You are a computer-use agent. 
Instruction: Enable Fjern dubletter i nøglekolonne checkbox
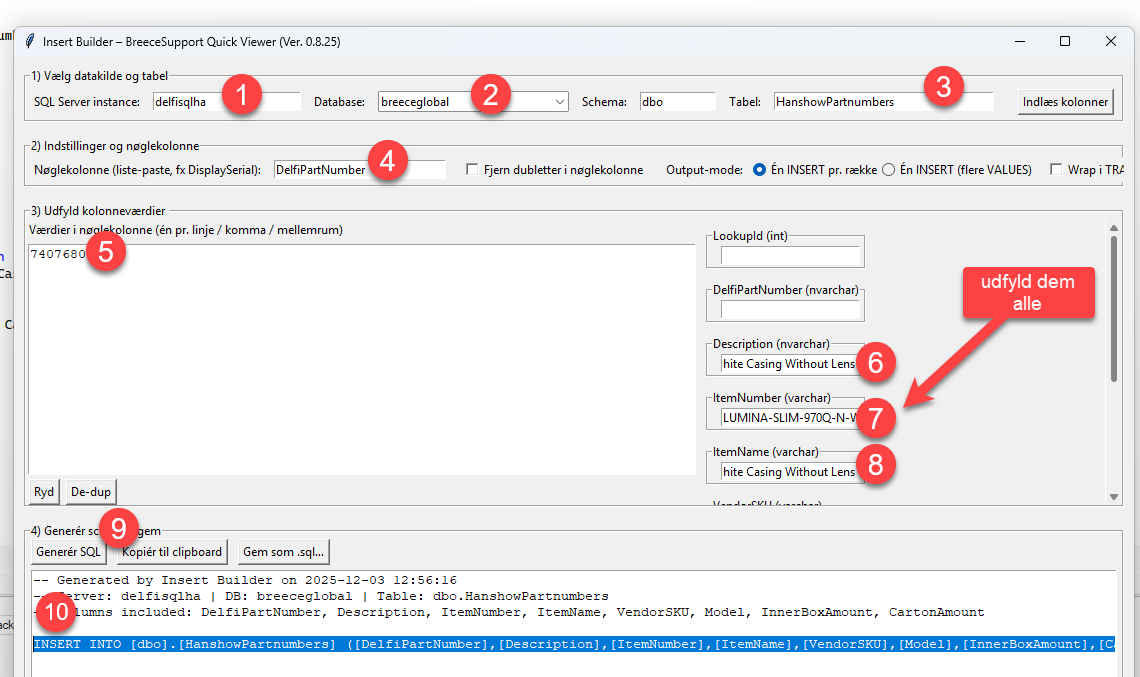(x=472, y=169)
